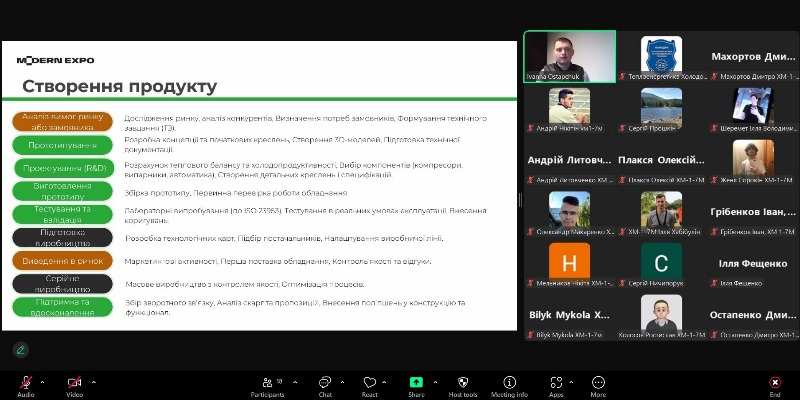Screen dimensions: 800x400
Task: Select Женя Горовік participant thumbnail
Action: pyautogui.click(x=753, y=160)
